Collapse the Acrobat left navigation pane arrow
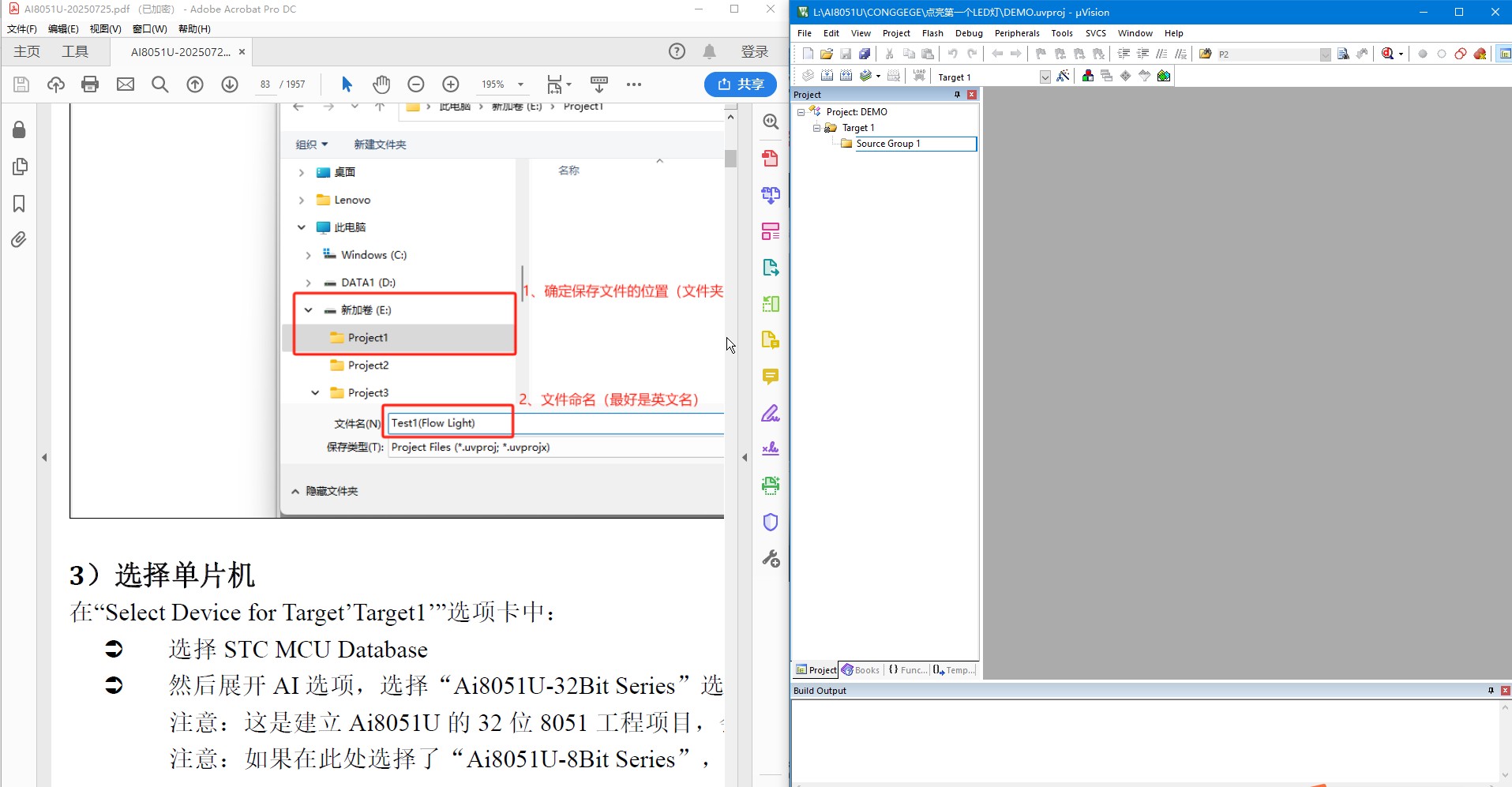 (x=44, y=457)
